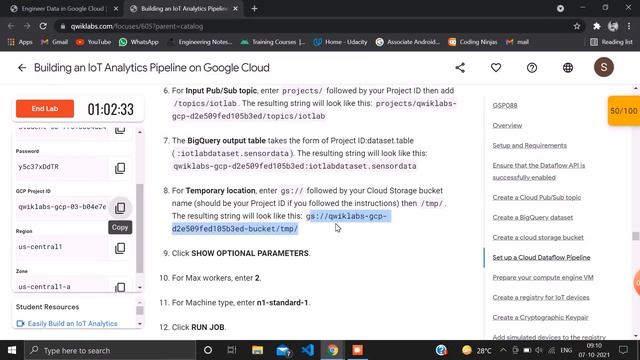Reload the page in Chrome
640x360 pixels.
click(43, 26)
